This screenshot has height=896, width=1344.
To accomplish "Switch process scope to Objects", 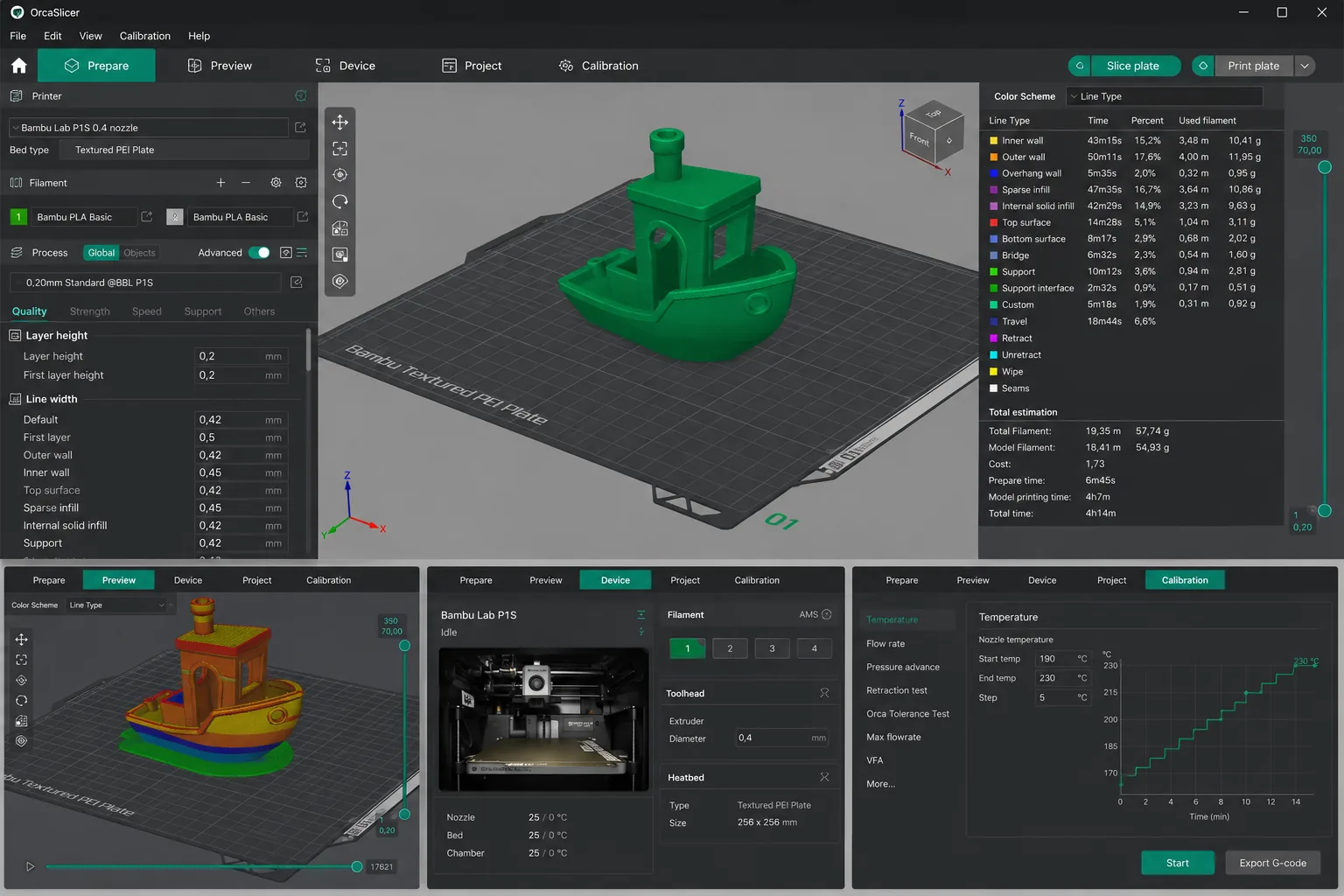I will [140, 253].
